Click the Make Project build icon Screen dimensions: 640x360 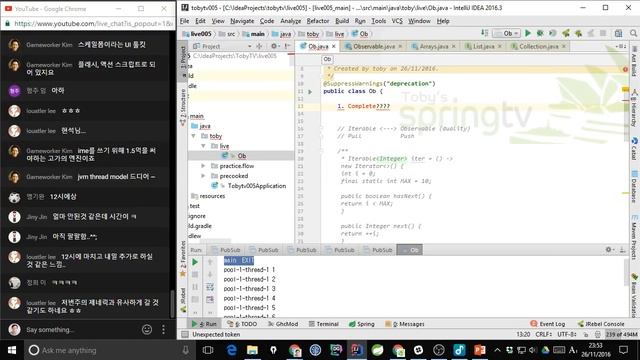[484, 33]
